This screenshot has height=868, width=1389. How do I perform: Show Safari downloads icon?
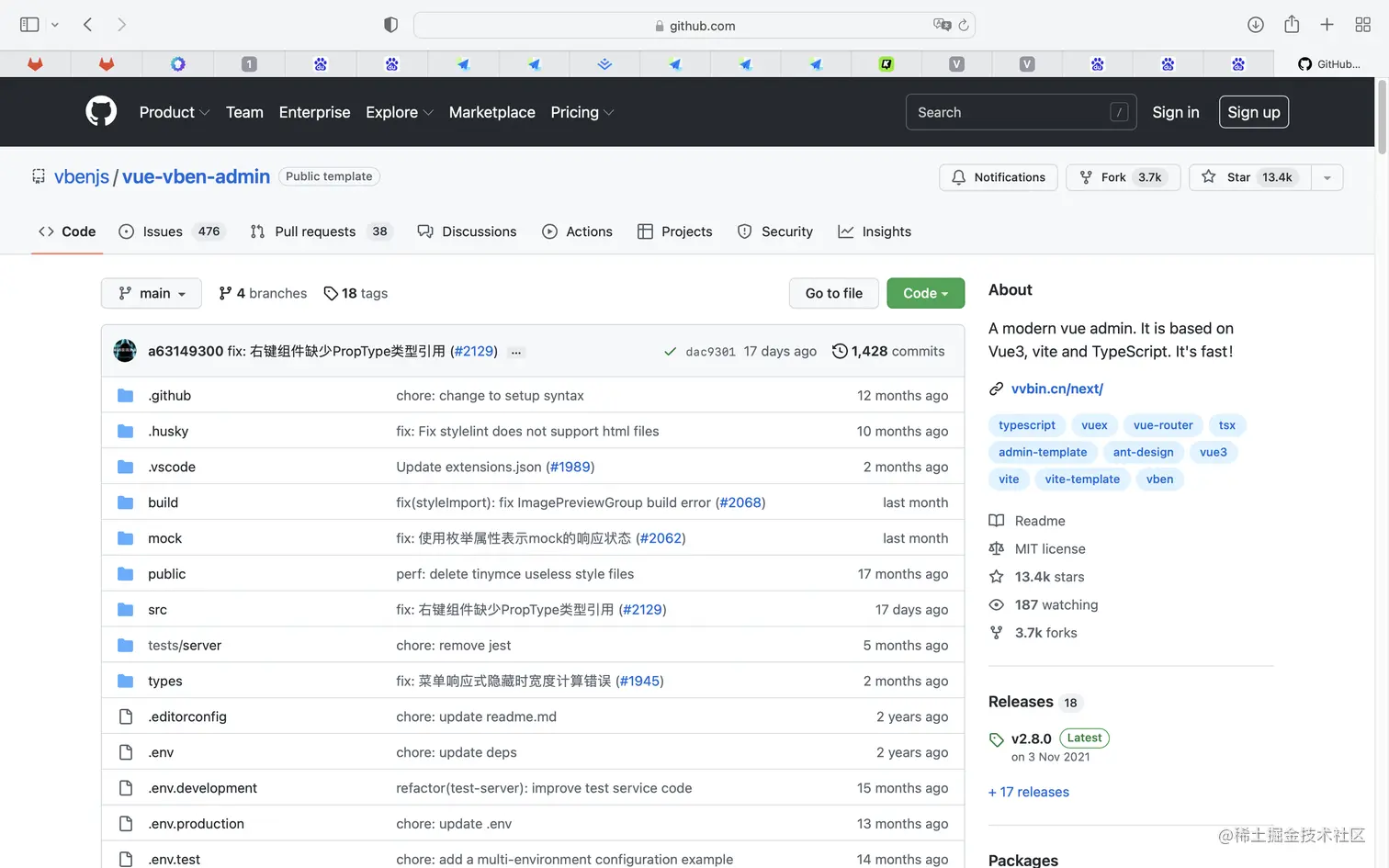pos(1256,25)
